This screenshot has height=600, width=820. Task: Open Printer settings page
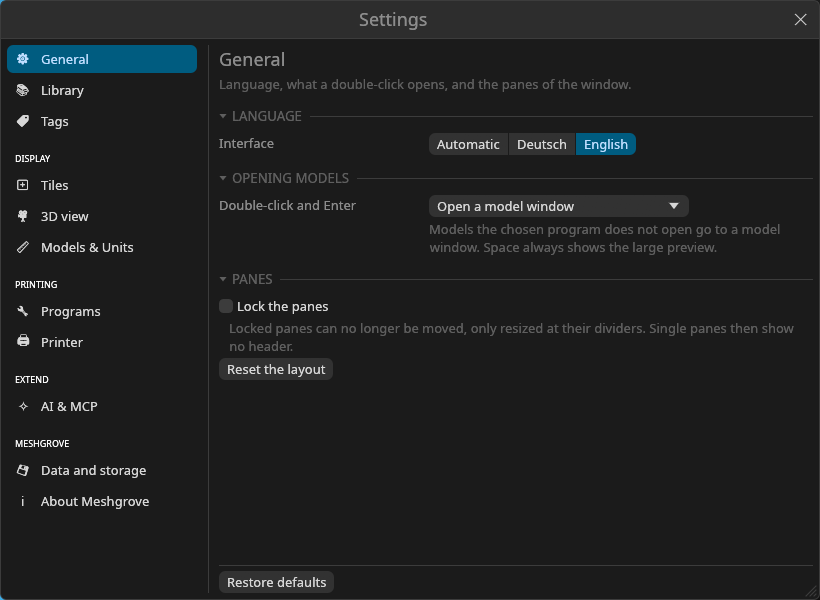(x=102, y=342)
